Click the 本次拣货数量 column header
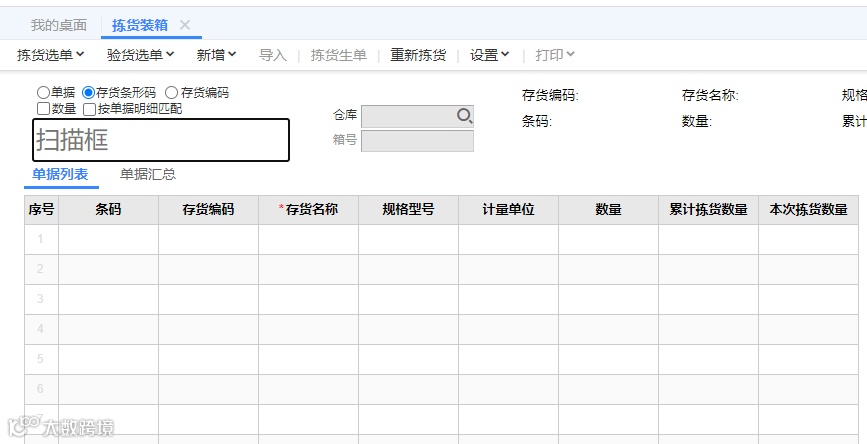The image size is (867, 444). [808, 210]
